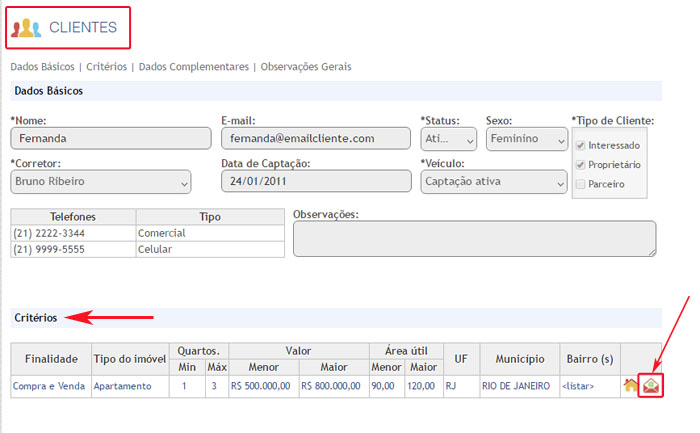Toggle the Proprietário checkbox

pyautogui.click(x=581, y=164)
